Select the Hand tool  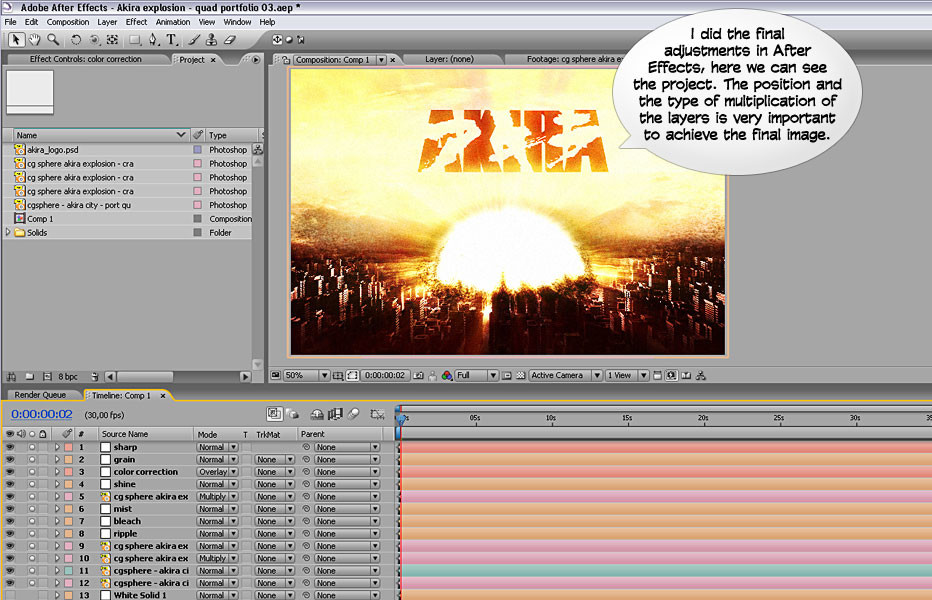point(34,40)
